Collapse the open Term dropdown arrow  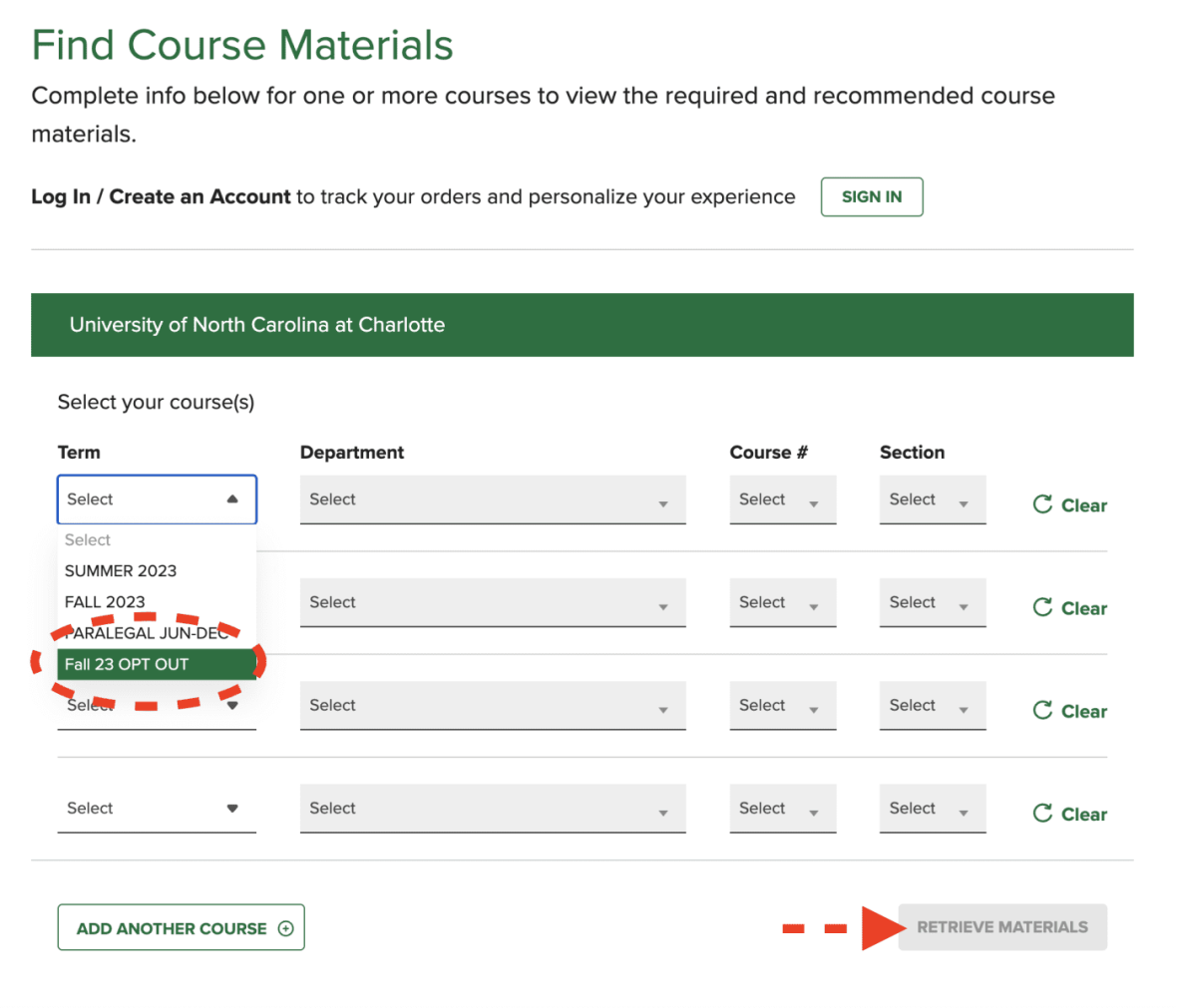tap(232, 500)
